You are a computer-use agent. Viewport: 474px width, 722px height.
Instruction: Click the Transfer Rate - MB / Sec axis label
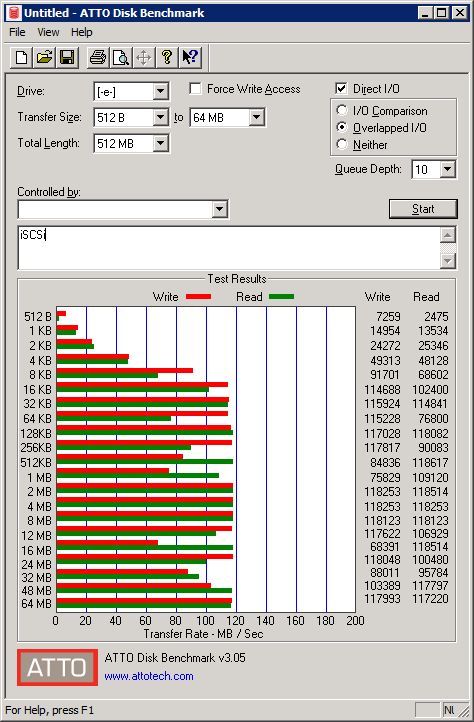tap(203, 634)
